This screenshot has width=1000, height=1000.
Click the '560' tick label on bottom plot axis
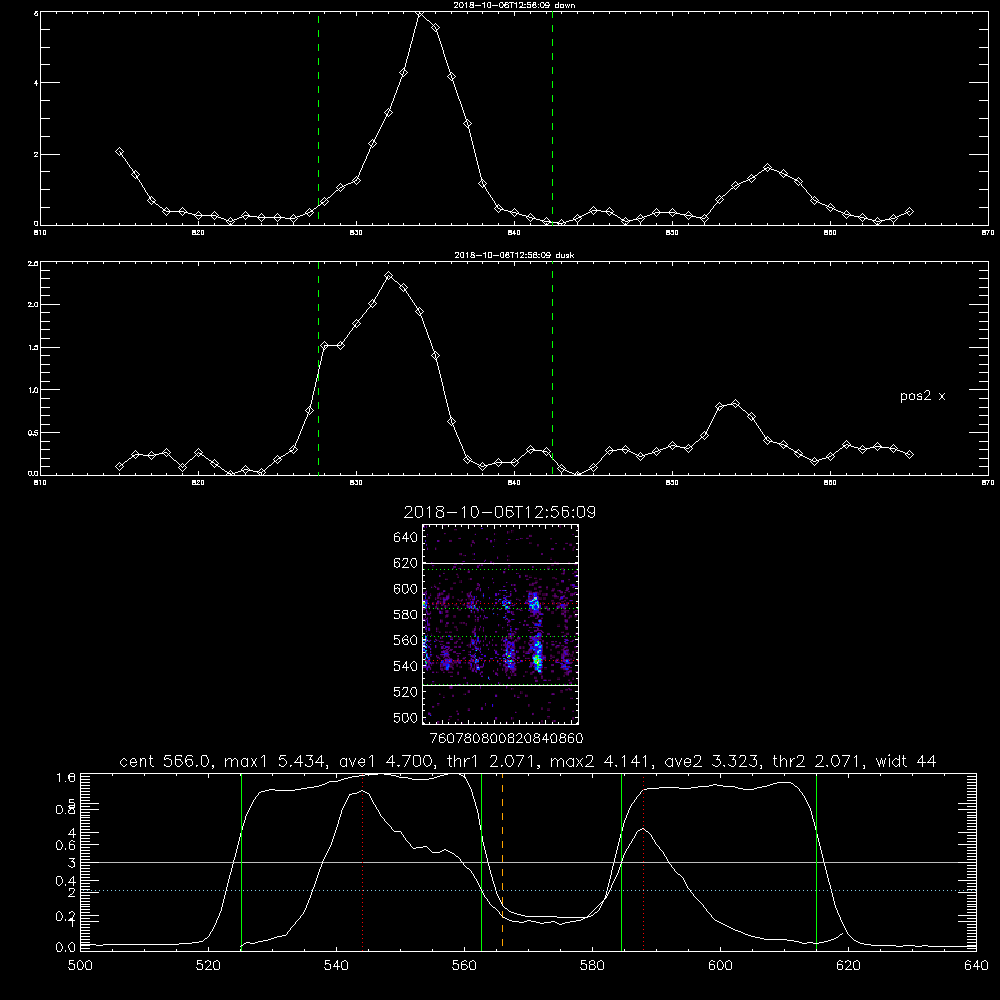pos(464,966)
